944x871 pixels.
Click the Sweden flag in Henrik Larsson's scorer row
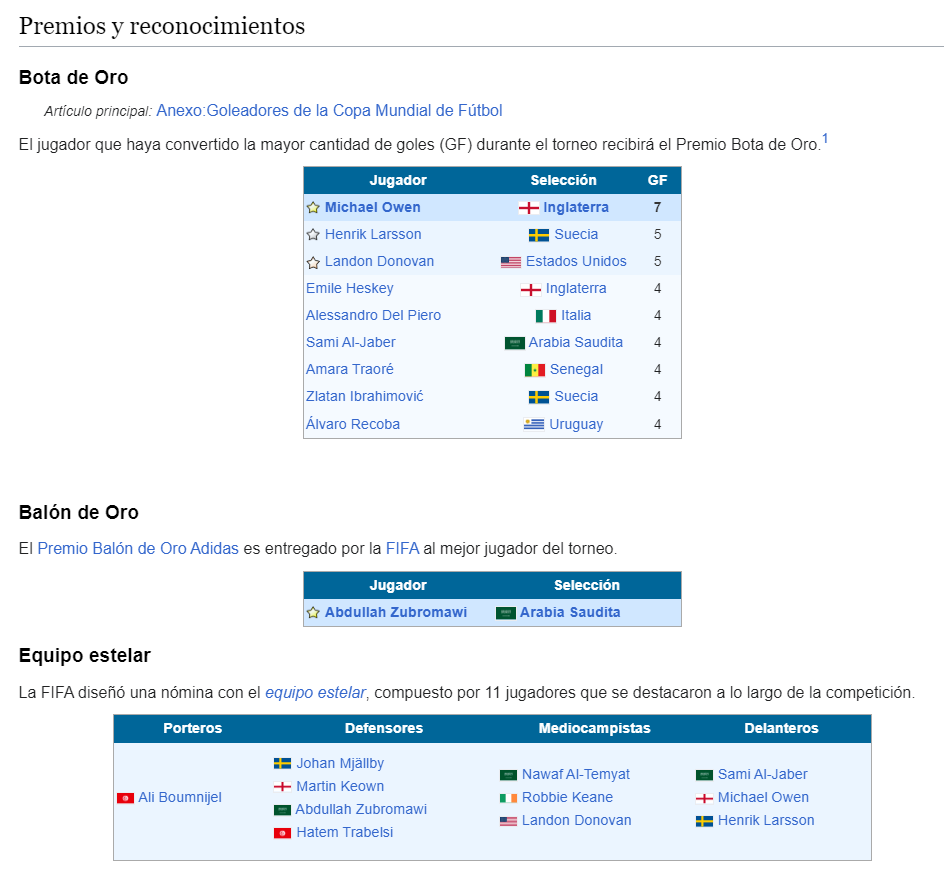(x=539, y=235)
